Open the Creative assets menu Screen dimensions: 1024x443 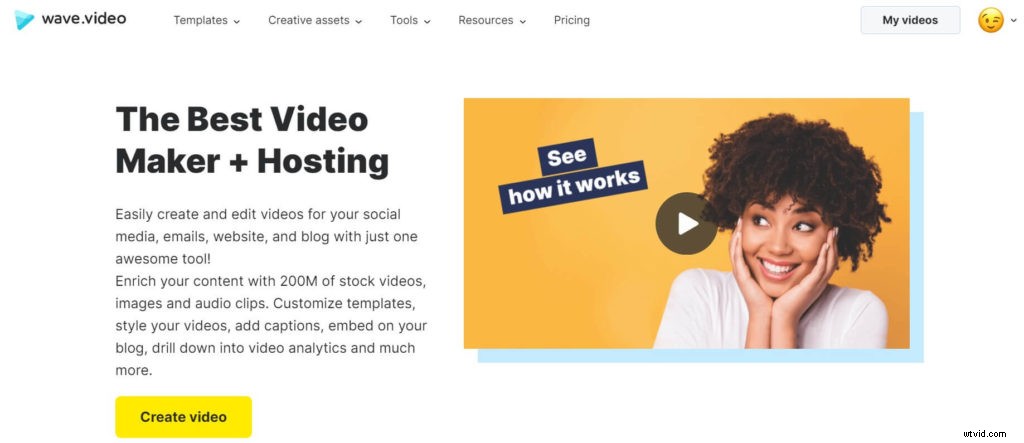(315, 20)
